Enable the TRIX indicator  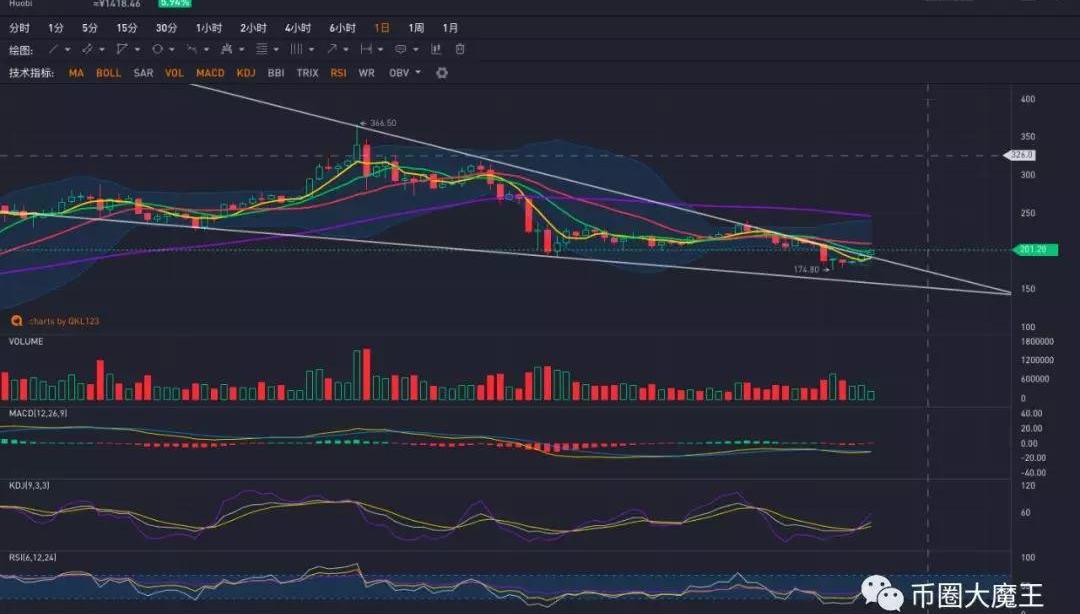(x=307, y=73)
